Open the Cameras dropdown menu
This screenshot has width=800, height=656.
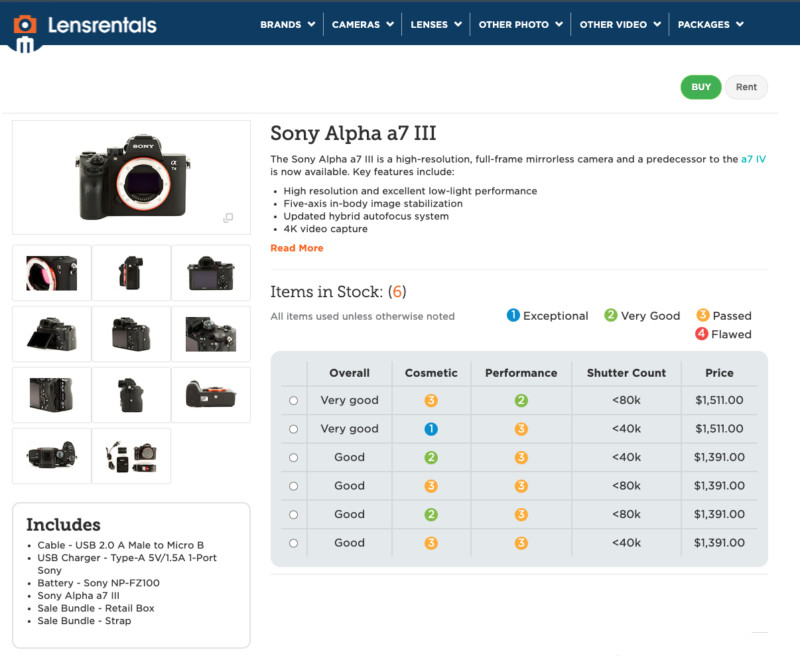pyautogui.click(x=363, y=24)
